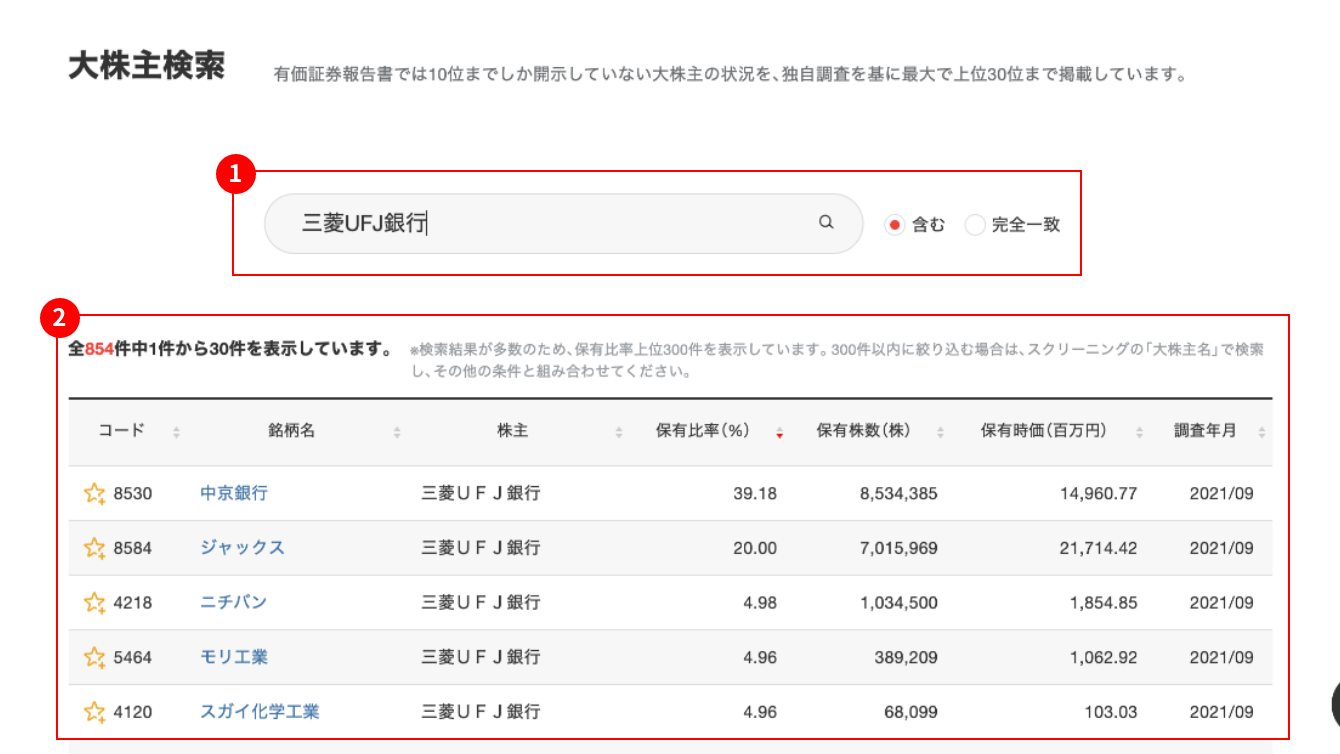The width and height of the screenshot is (1340, 754).
Task: Click the code 4218 cell
Action: pos(133,603)
